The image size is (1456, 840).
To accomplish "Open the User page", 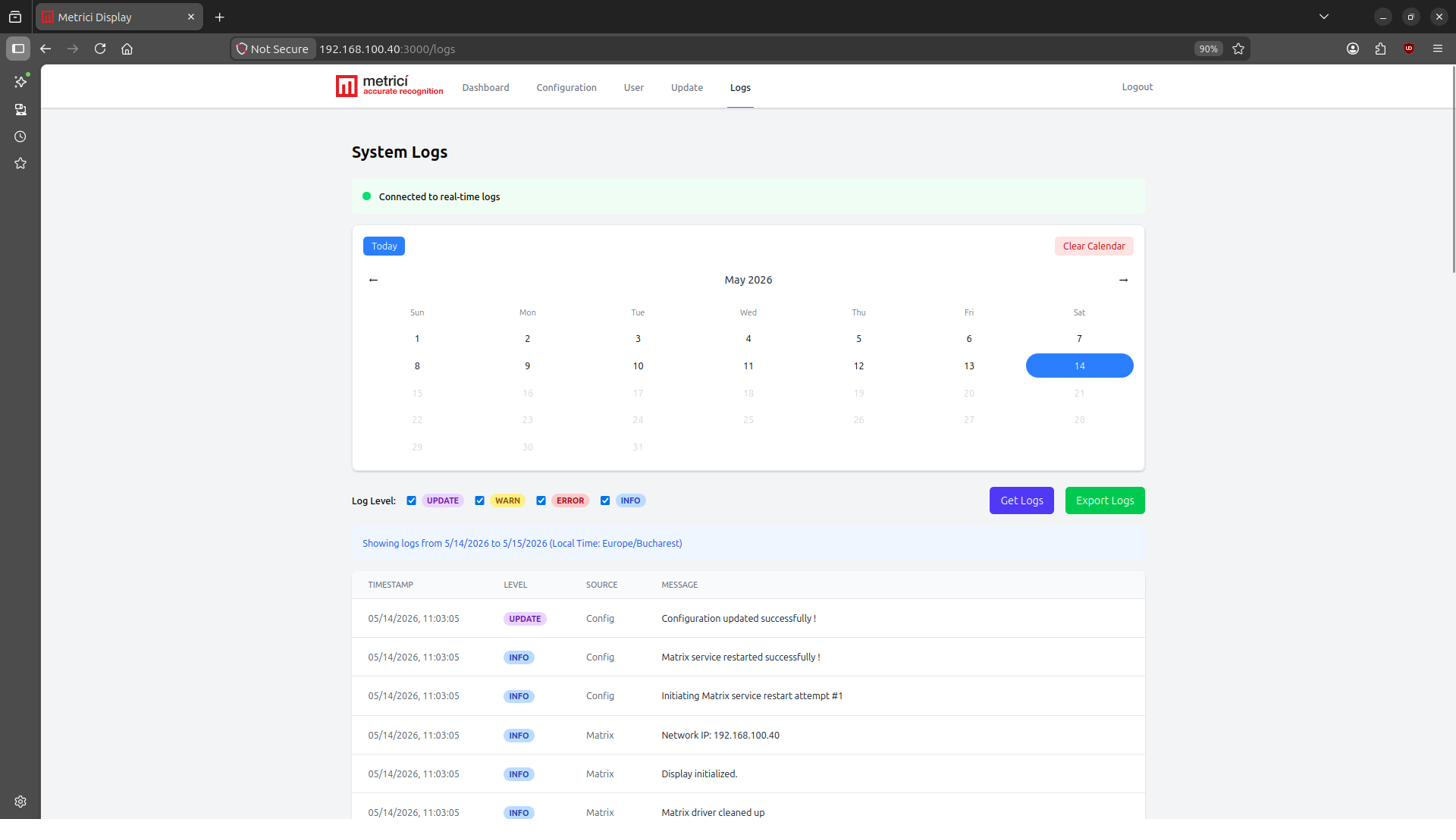I will 634,87.
